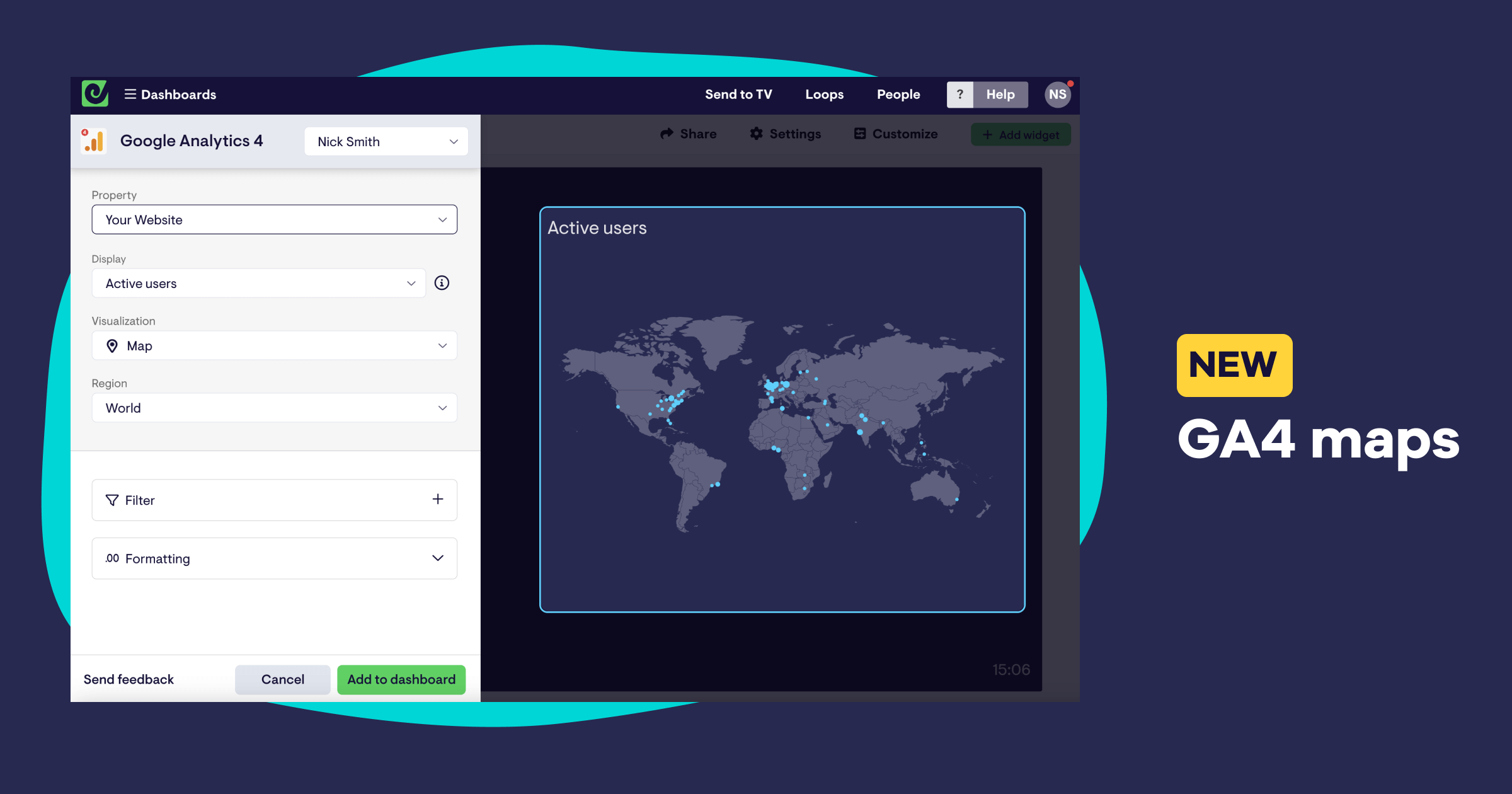Viewport: 1512px width, 794px height.
Task: Click the Customize icon
Action: 860,134
